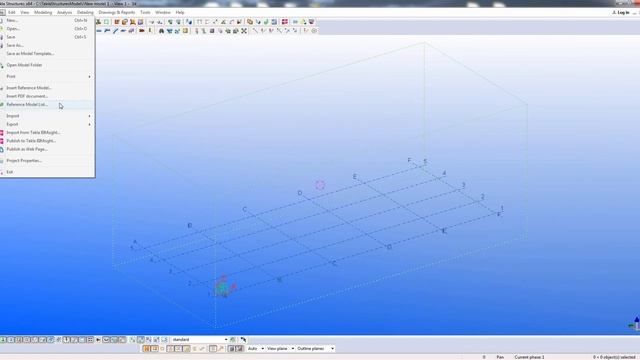640x360 pixels.
Task: Open the View menu
Action: point(24,12)
